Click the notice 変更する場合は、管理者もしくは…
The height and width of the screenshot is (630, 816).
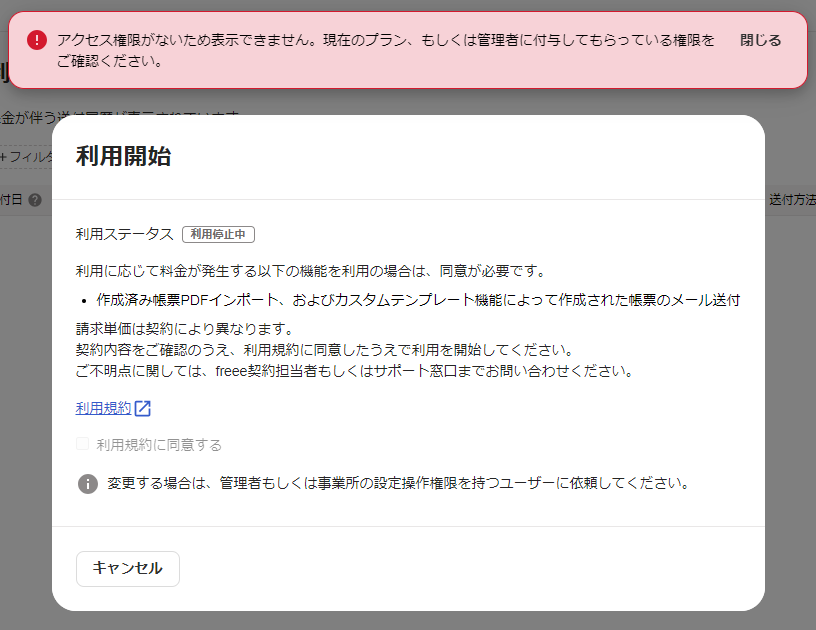click(x=399, y=483)
